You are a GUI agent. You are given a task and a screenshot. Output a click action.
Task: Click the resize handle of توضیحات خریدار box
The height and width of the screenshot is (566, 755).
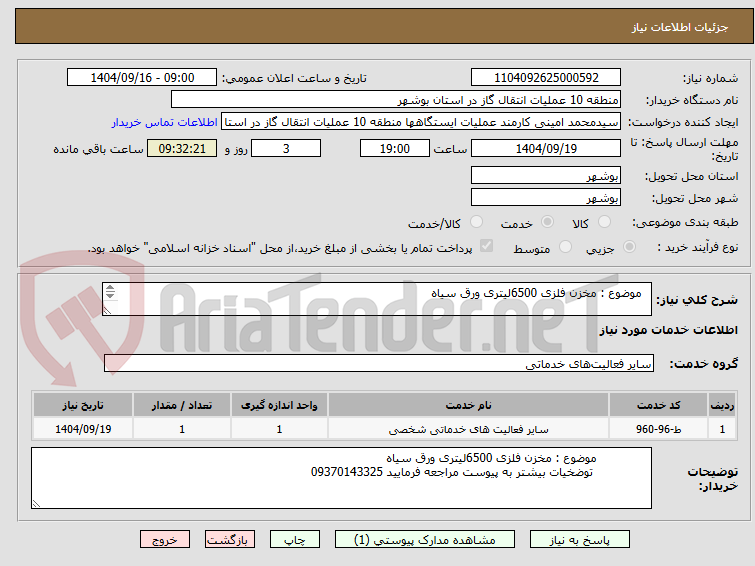[x=36, y=504]
